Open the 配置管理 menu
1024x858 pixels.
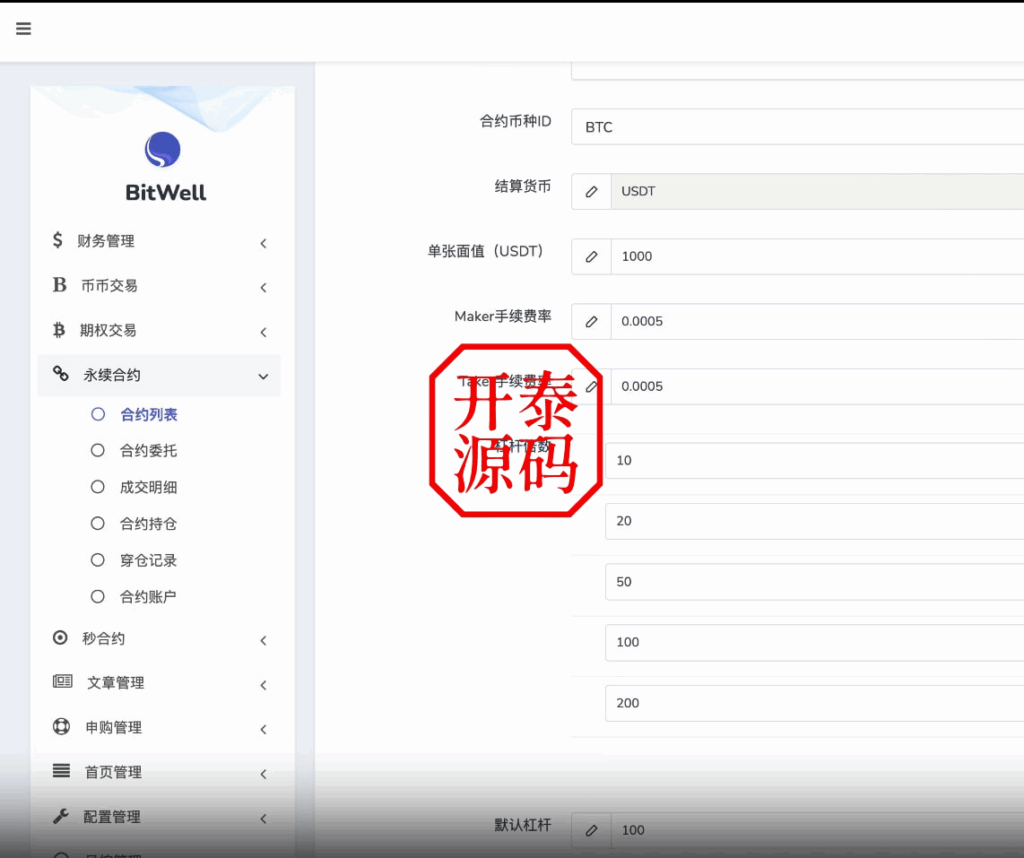(159, 816)
